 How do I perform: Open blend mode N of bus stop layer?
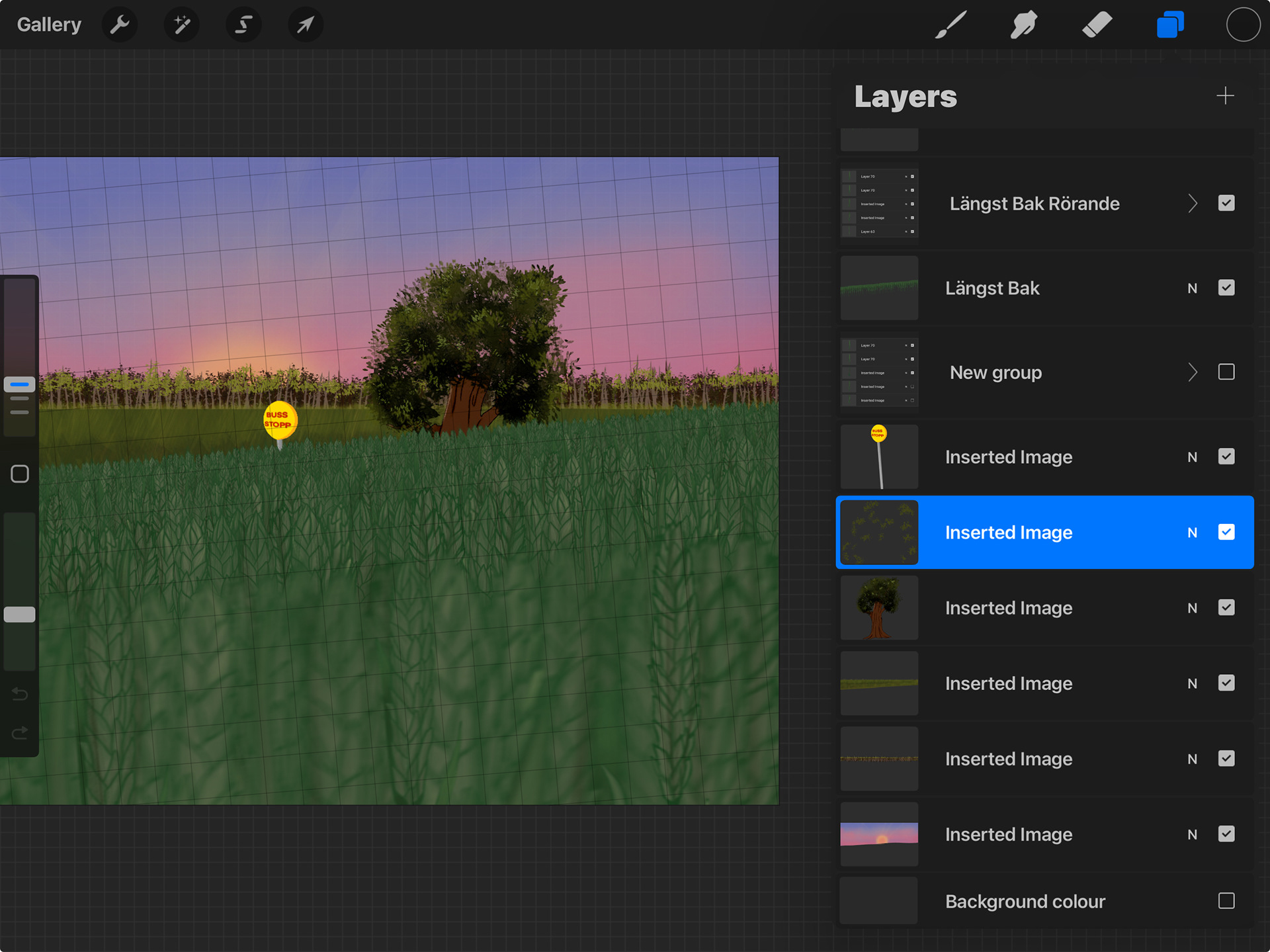click(x=1192, y=457)
